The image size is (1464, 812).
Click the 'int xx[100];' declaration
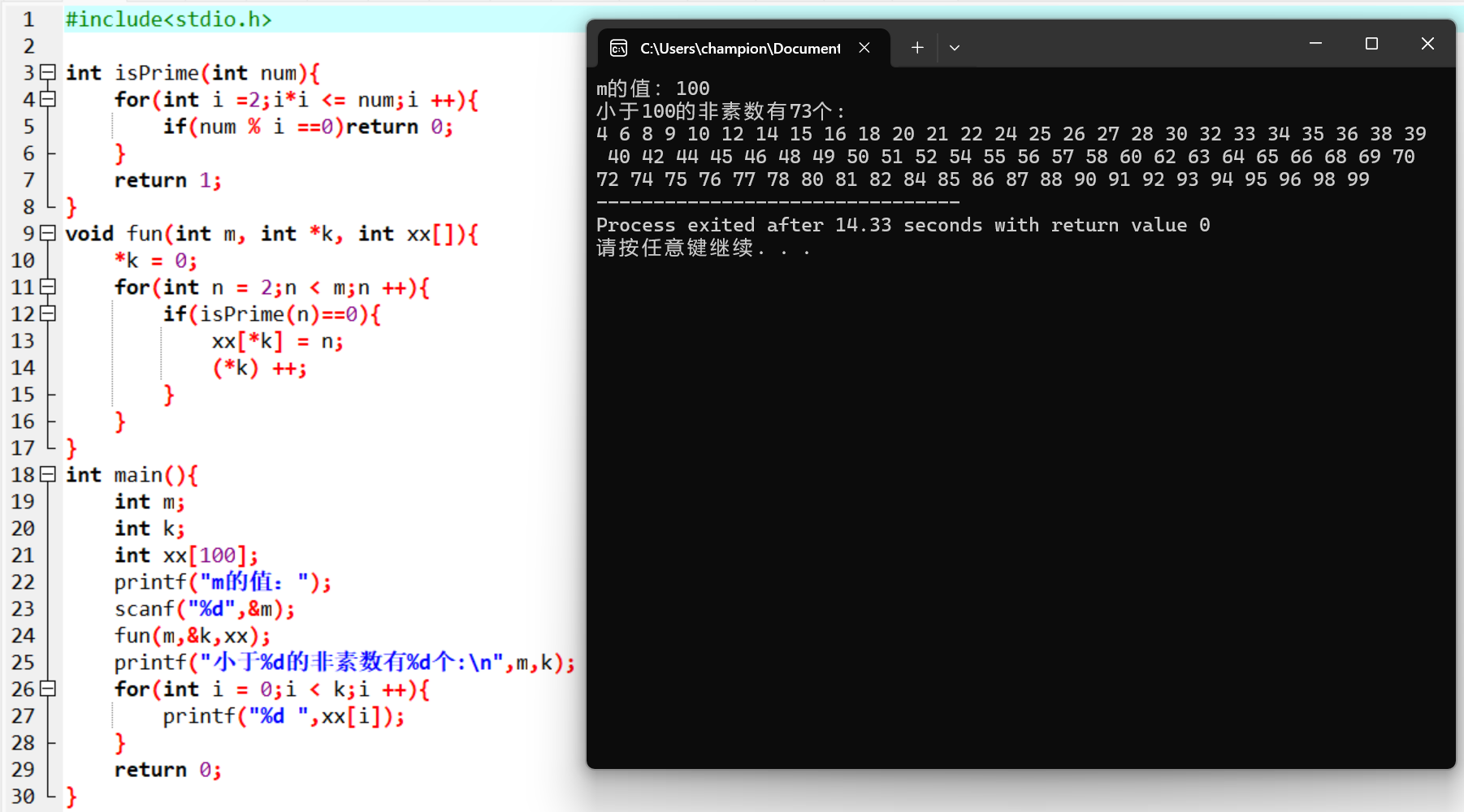[x=186, y=555]
